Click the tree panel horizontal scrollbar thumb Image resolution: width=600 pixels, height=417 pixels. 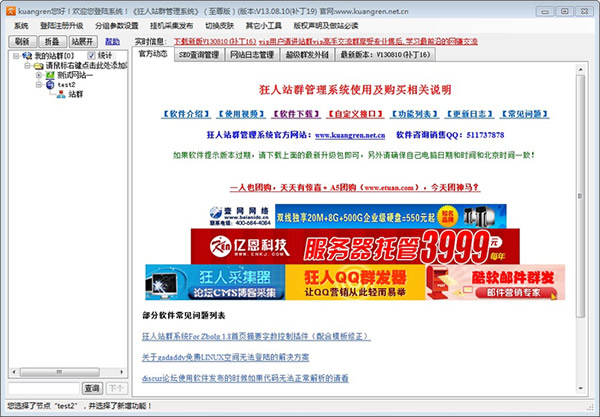tap(60, 372)
